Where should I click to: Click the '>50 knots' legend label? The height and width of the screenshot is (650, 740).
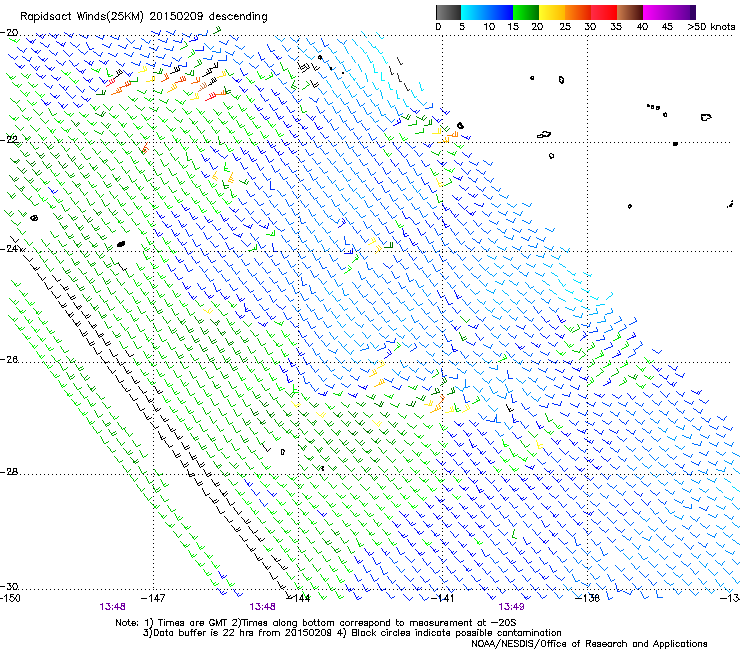[x=711, y=27]
